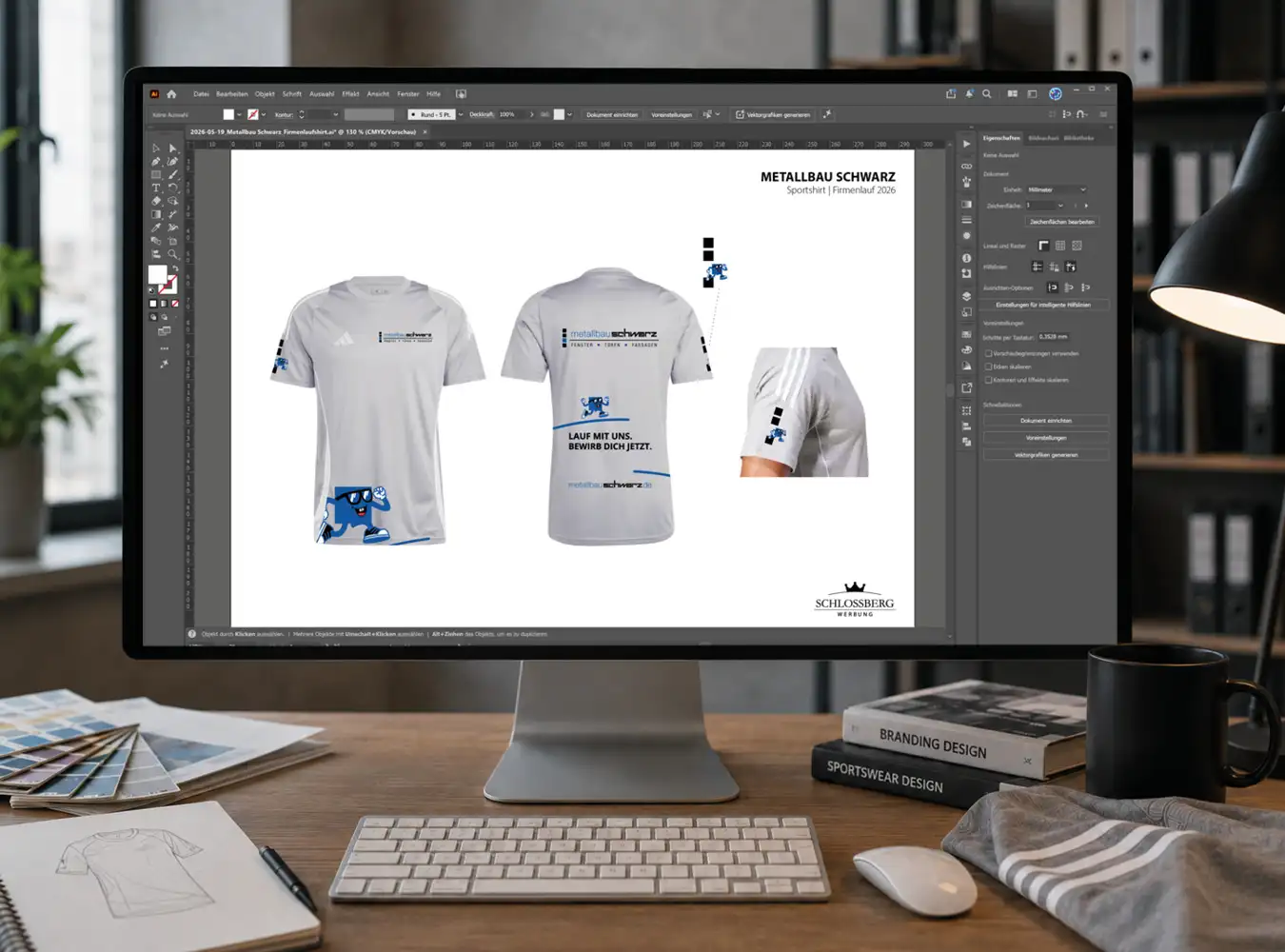Click Voreinstellungen under Schnellaktionen
The image size is (1285, 952).
tap(1046, 438)
